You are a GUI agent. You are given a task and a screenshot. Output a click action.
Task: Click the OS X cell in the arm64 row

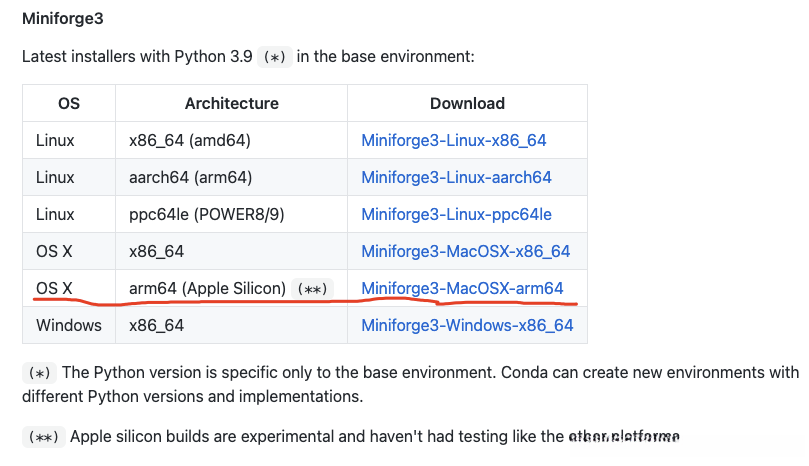coord(54,288)
